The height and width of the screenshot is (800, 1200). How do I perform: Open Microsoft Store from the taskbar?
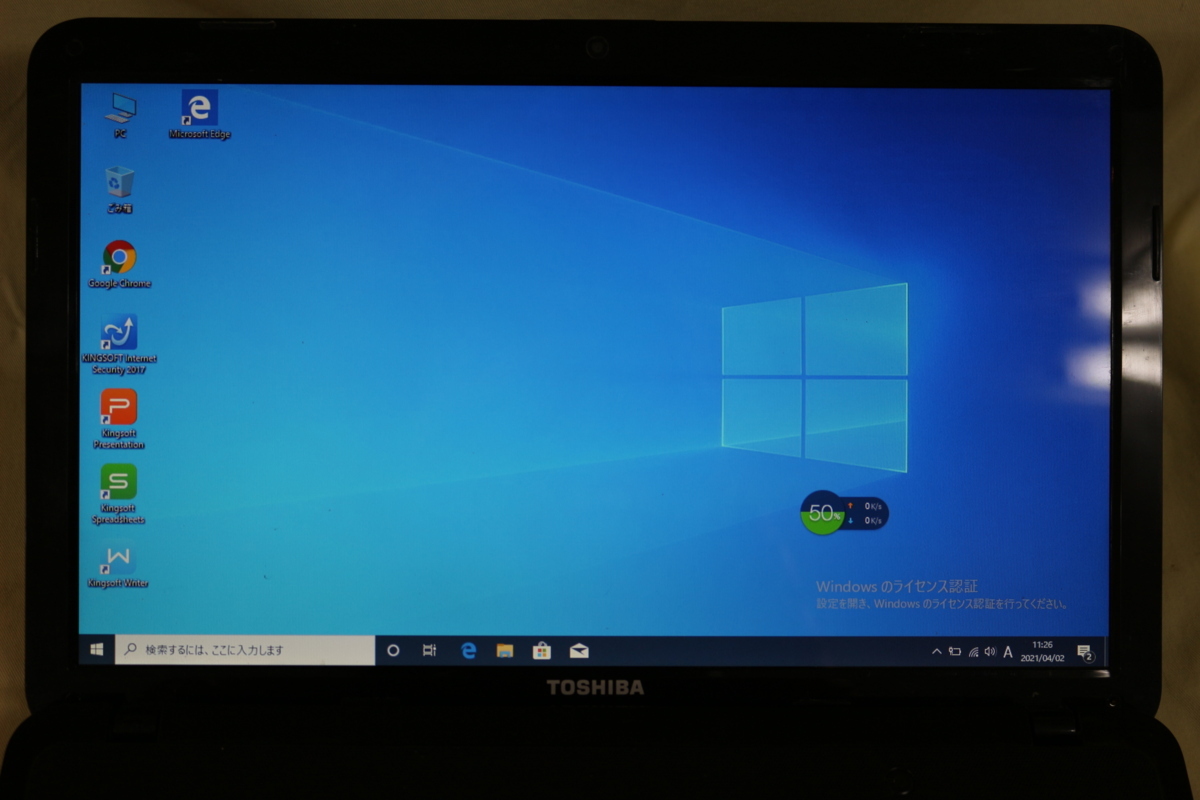[x=542, y=650]
